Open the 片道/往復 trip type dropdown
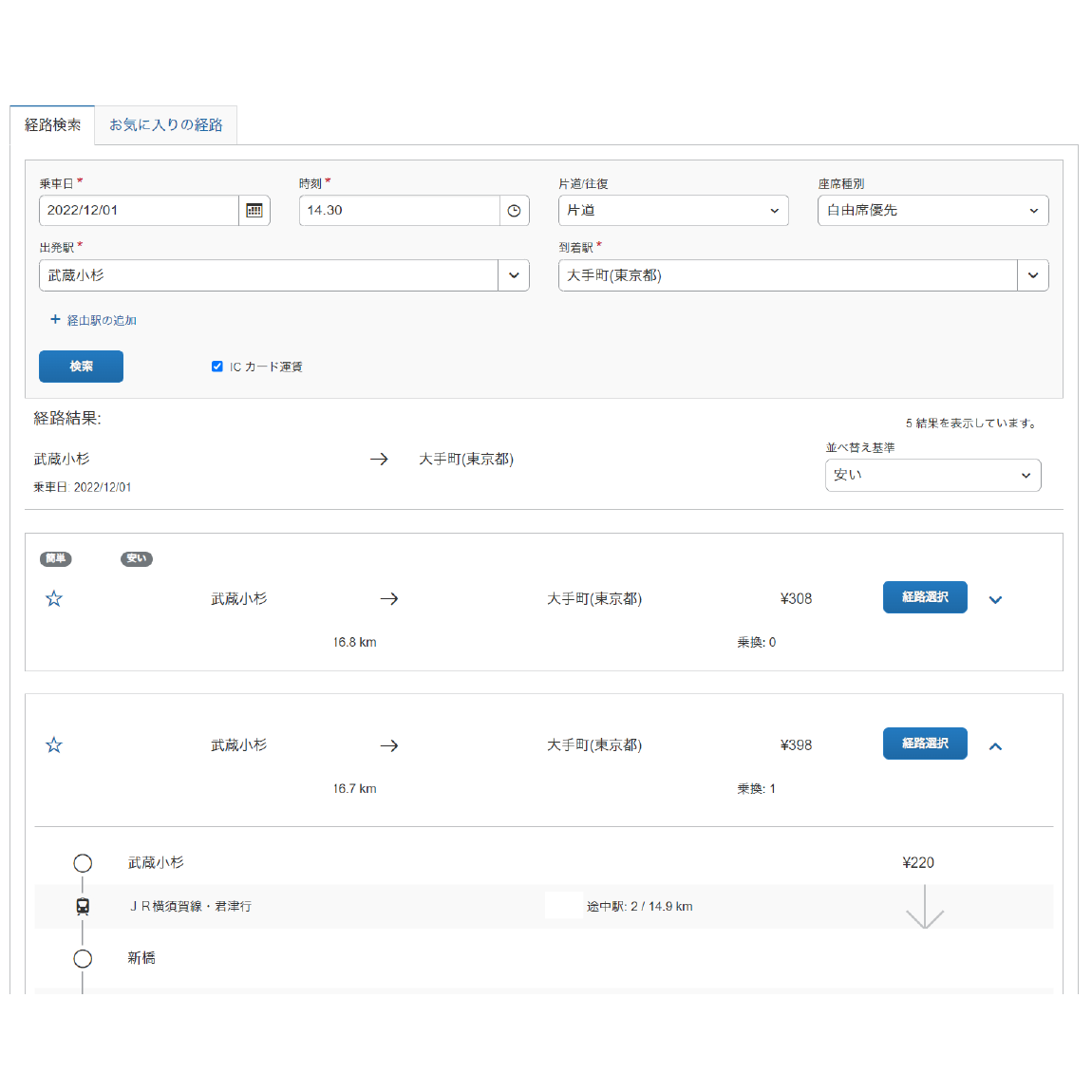This screenshot has height=1092, width=1092. coord(673,211)
